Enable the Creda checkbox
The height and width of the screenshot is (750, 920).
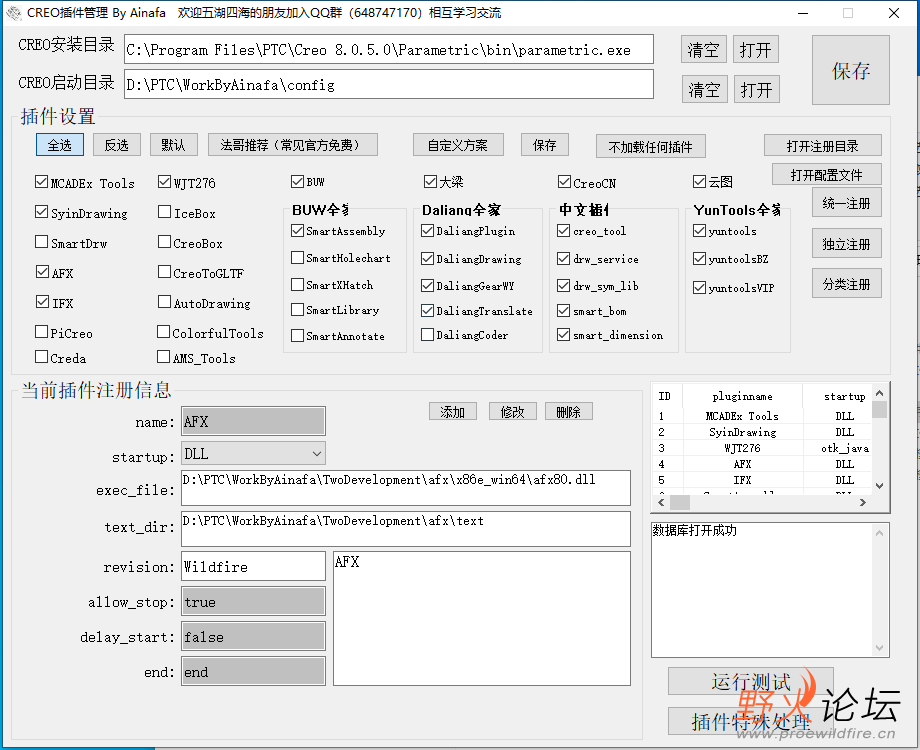pos(41,357)
